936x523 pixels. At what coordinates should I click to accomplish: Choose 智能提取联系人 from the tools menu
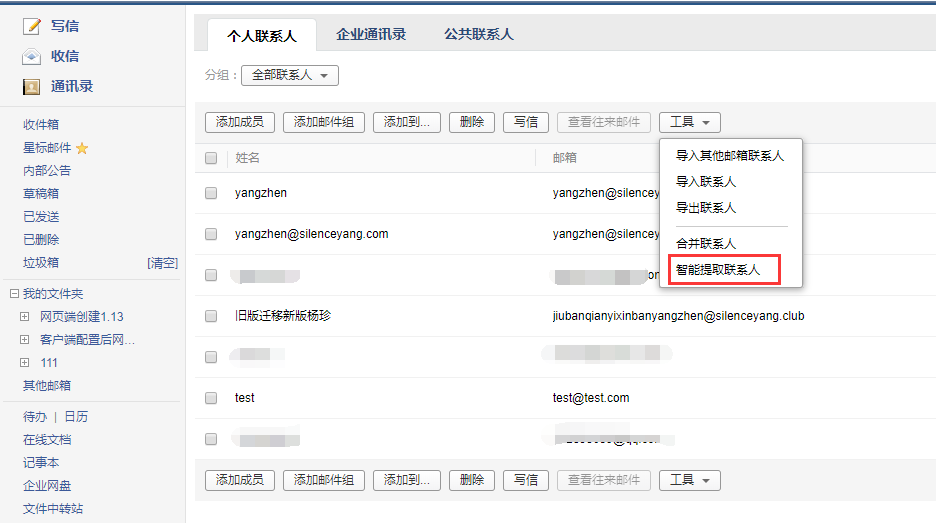718,270
